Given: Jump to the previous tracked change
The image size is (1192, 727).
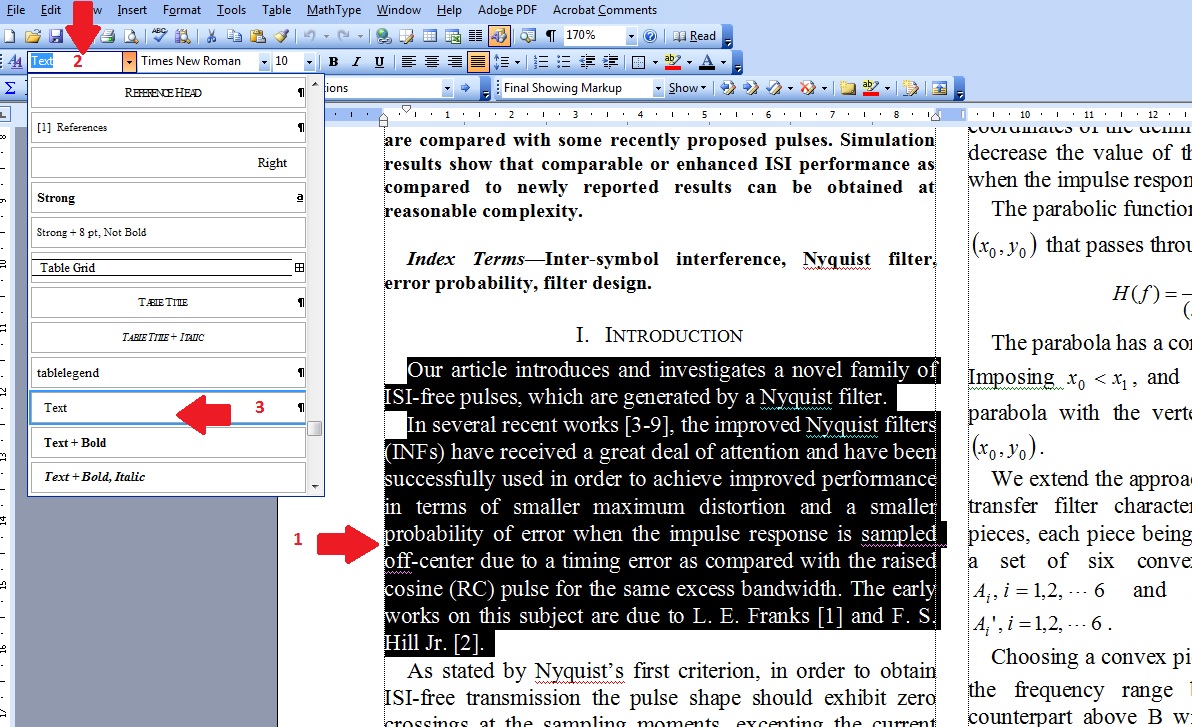Looking at the screenshot, I should pos(728,88).
